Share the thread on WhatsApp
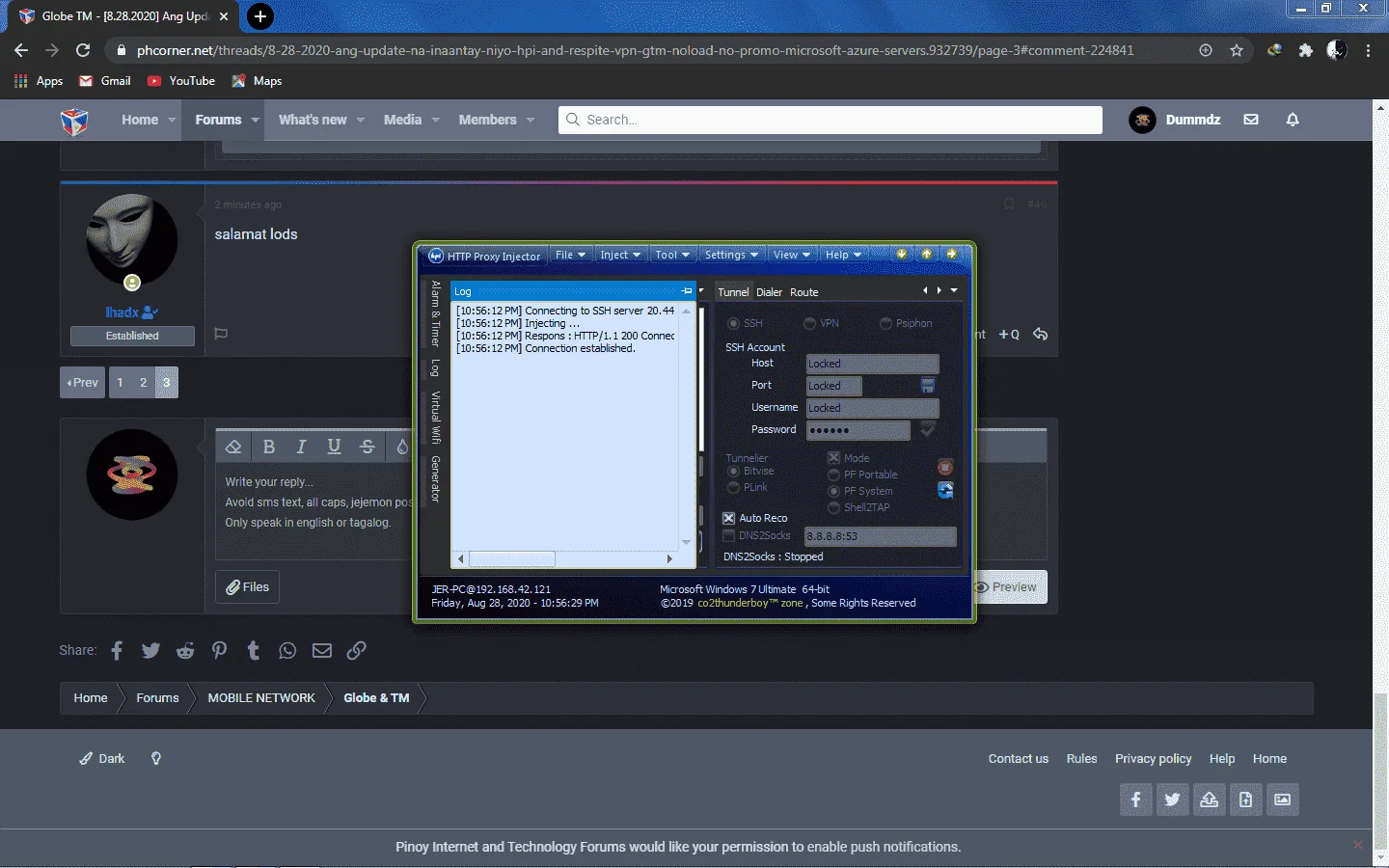The width and height of the screenshot is (1389, 868). [287, 651]
